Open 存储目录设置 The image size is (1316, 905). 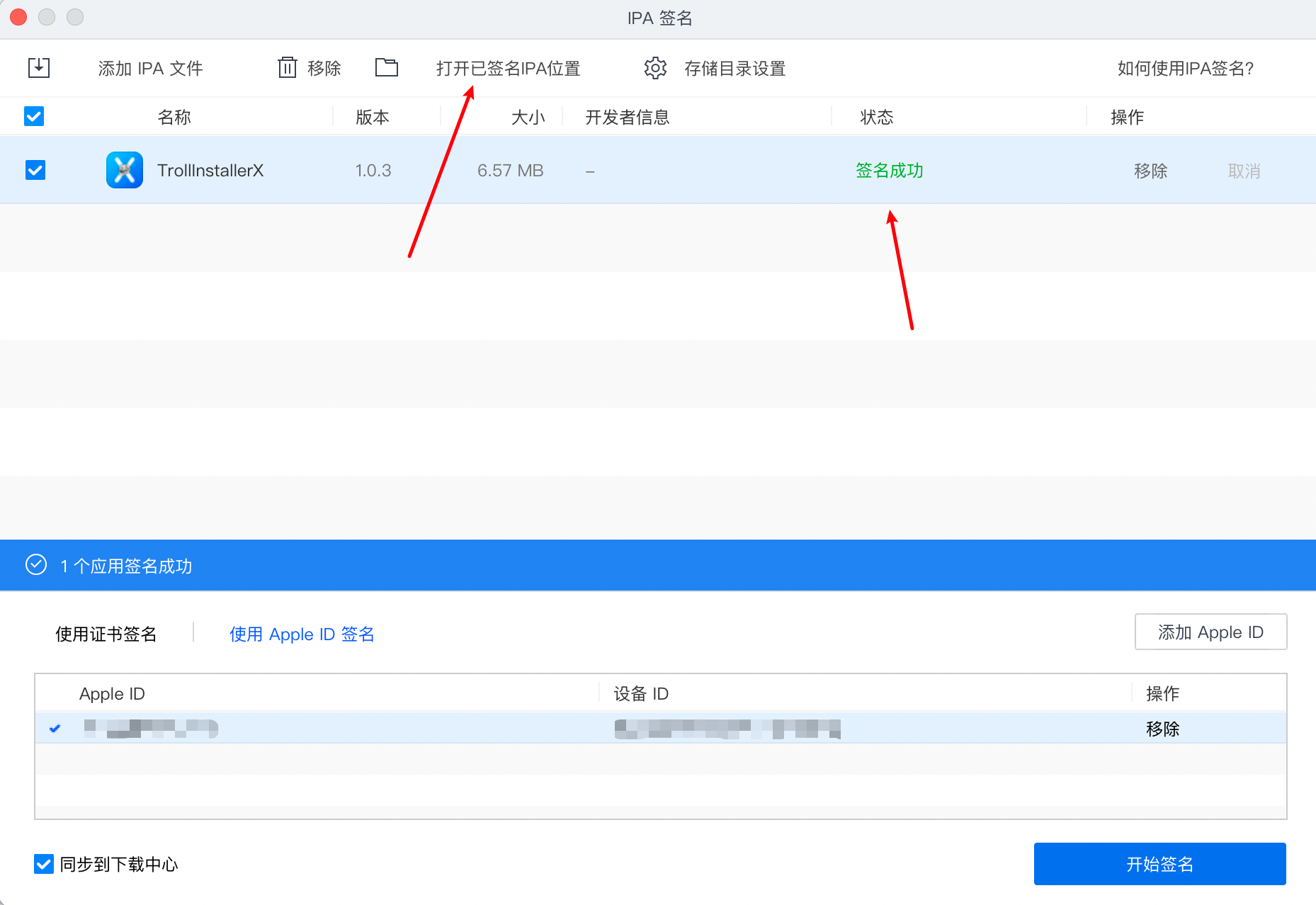point(734,69)
